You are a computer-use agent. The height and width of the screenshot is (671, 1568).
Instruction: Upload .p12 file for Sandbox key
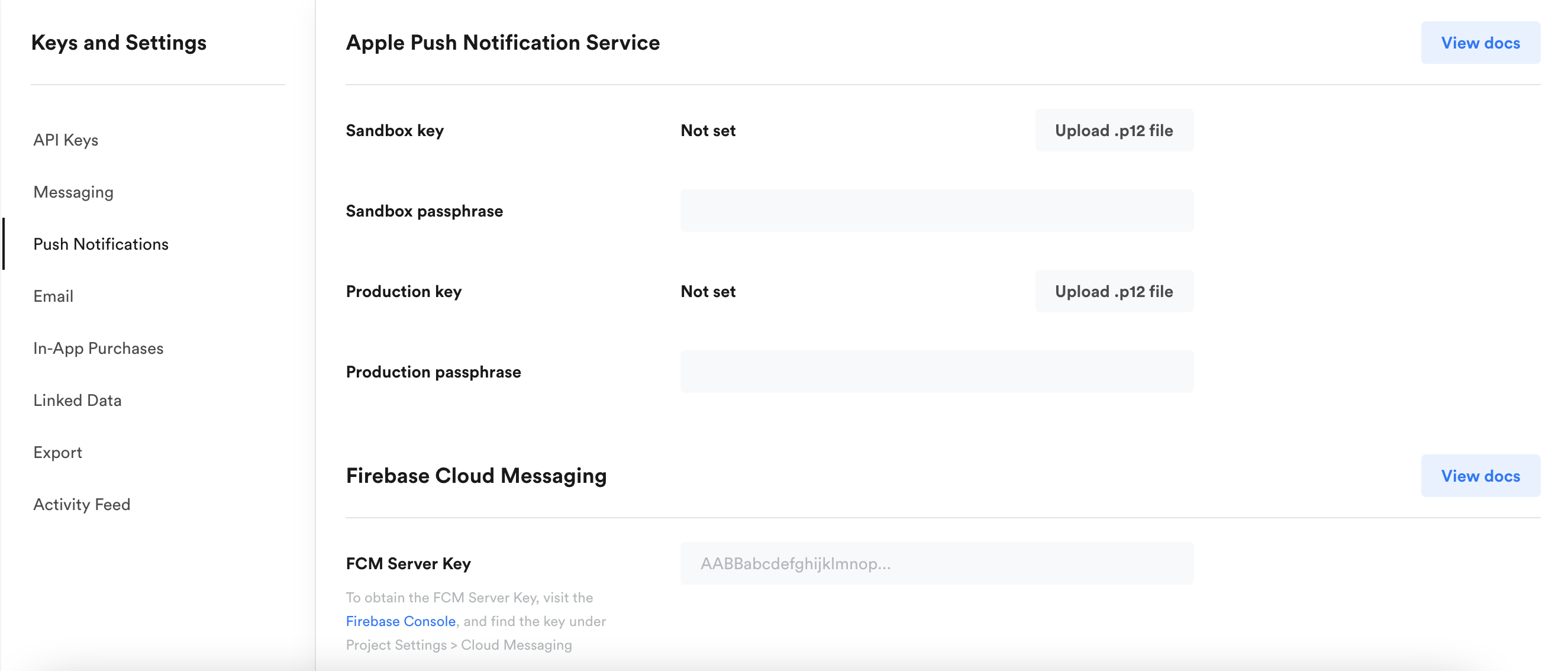coord(1114,131)
